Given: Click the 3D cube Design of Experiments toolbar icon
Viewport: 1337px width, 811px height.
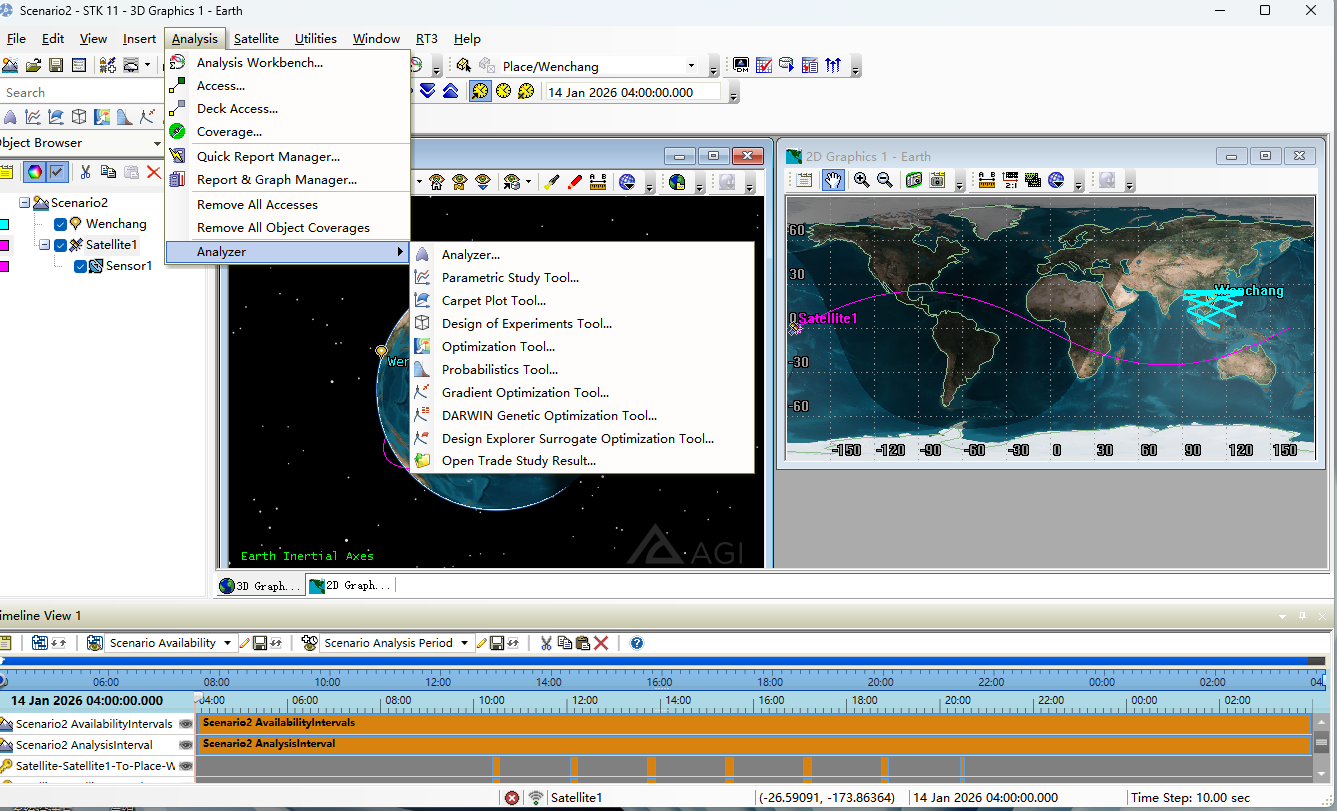Looking at the screenshot, I should (79, 117).
